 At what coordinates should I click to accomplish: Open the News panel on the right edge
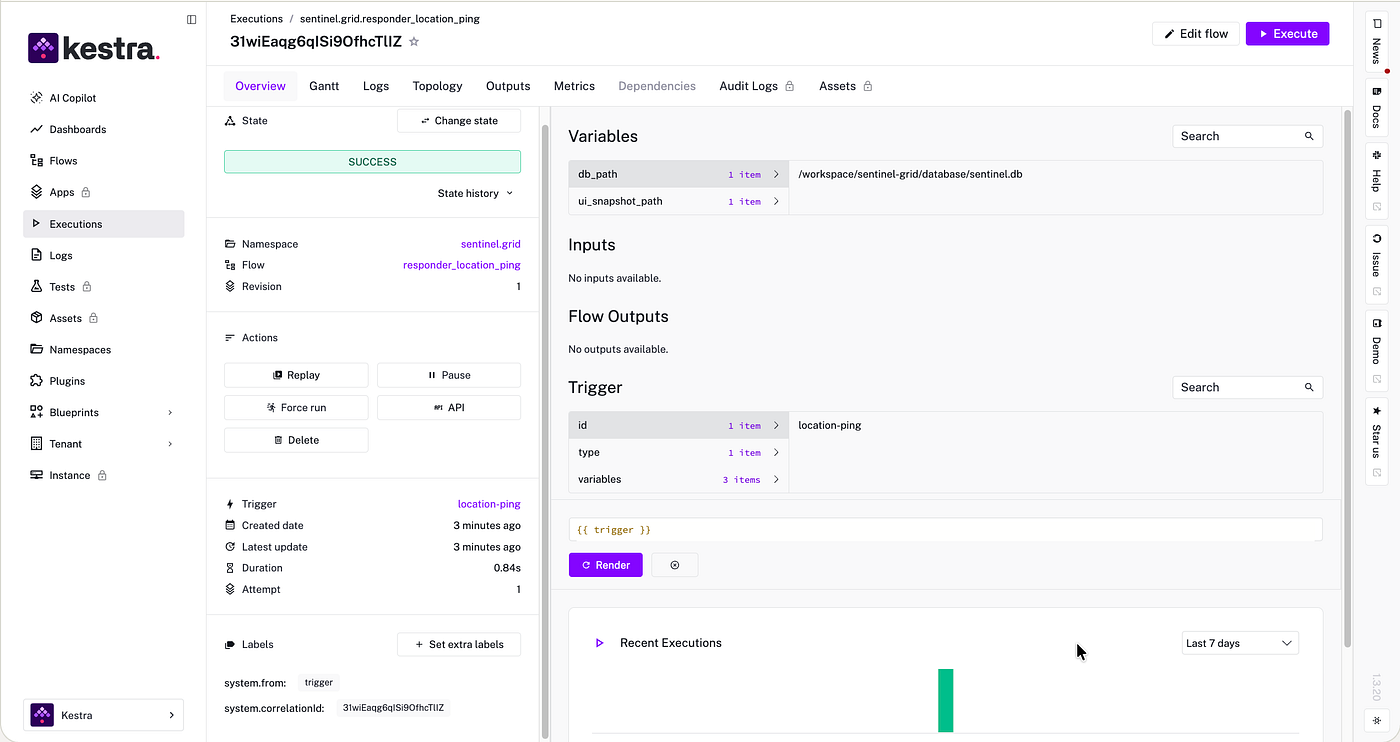click(x=1376, y=42)
